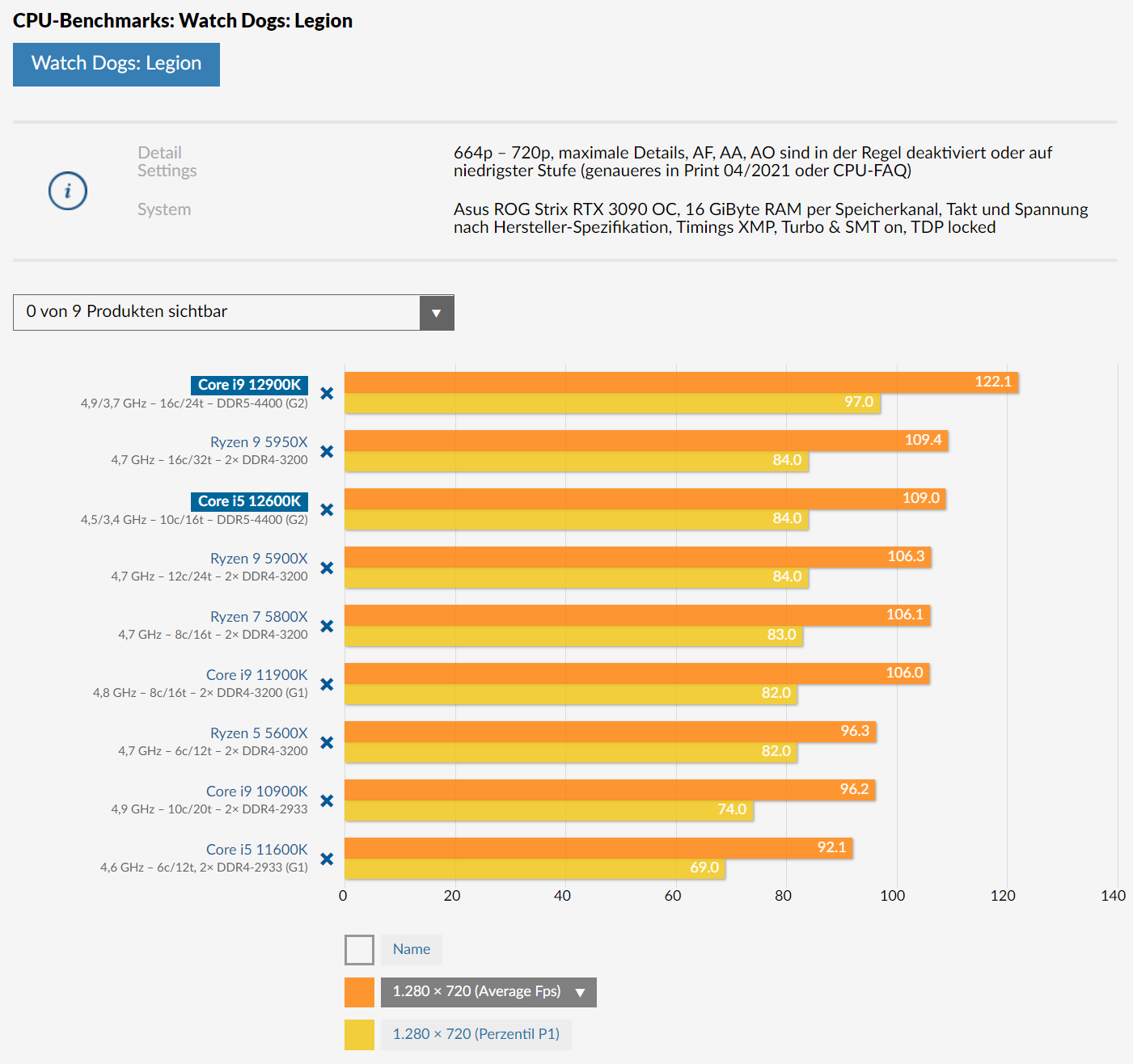1133x1064 pixels.
Task: Click the Name legend label
Action: 412,949
